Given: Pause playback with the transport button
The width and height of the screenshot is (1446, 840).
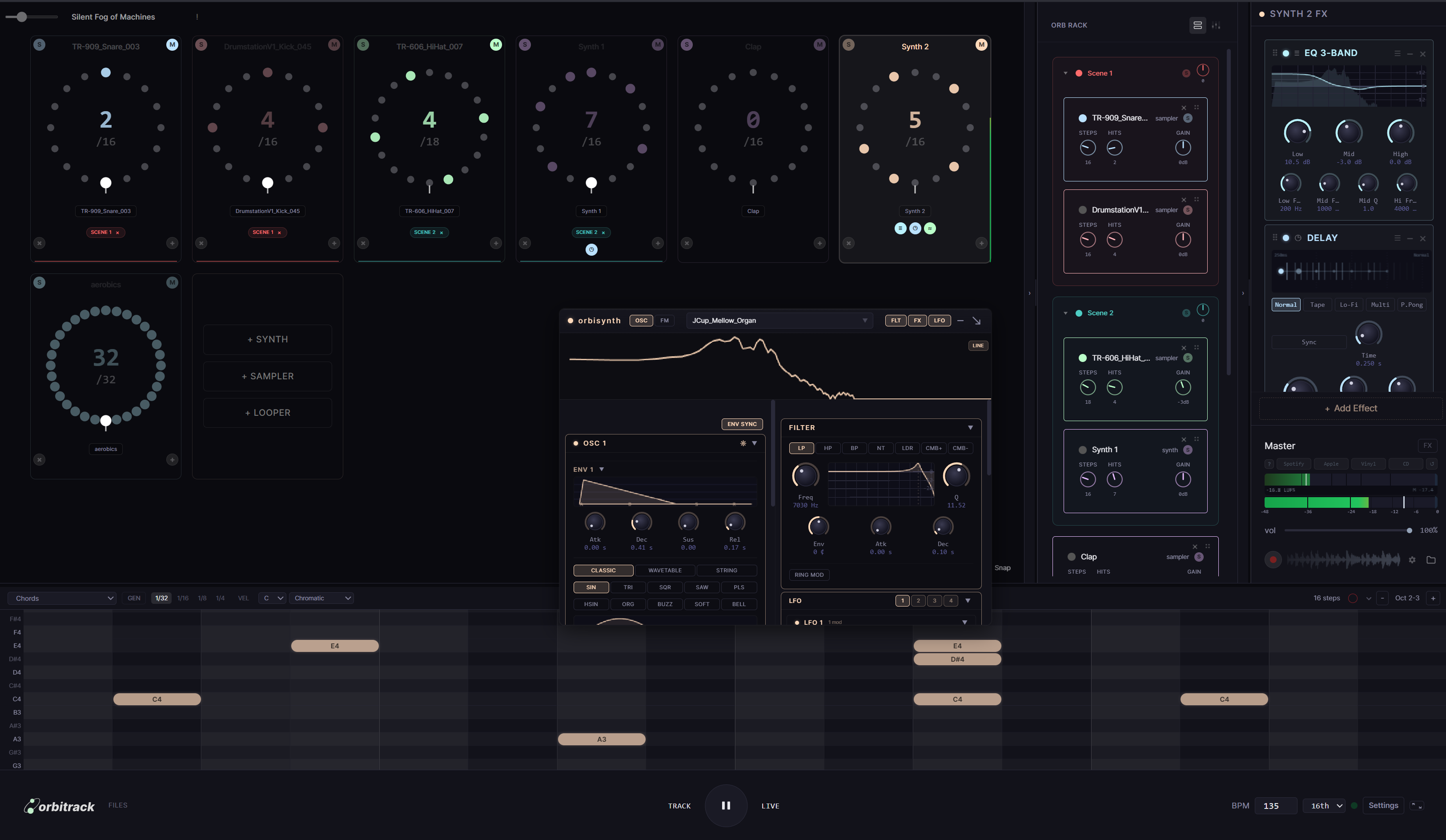Looking at the screenshot, I should 725,805.
